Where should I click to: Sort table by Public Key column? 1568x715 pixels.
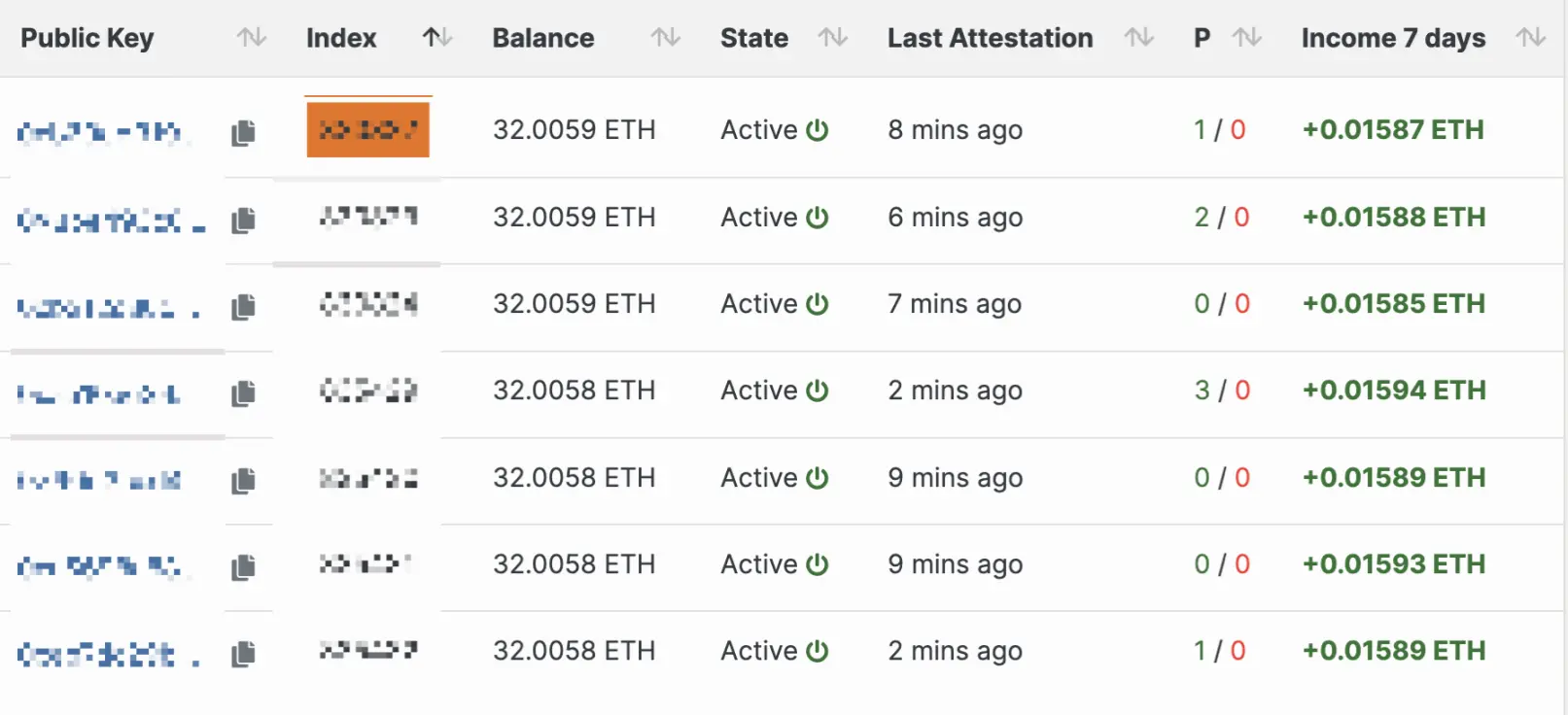point(252,38)
